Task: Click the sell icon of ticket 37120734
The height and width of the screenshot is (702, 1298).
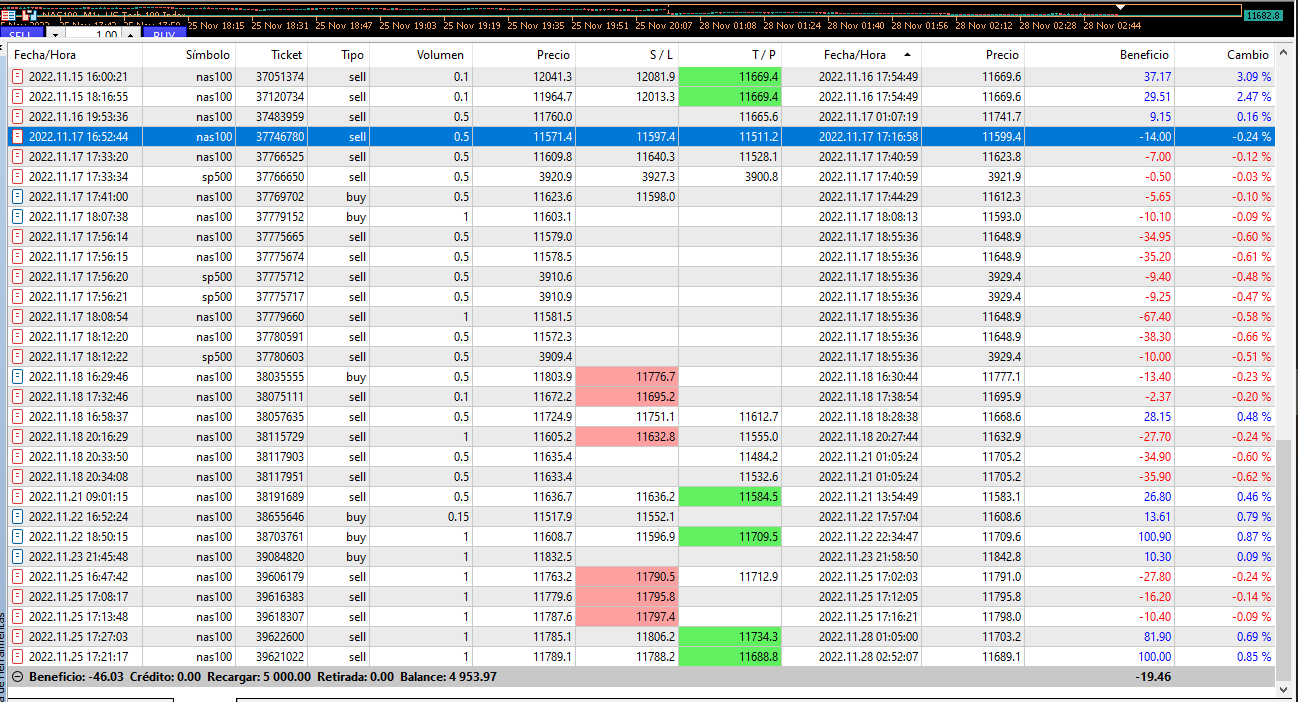Action: click(x=17, y=96)
